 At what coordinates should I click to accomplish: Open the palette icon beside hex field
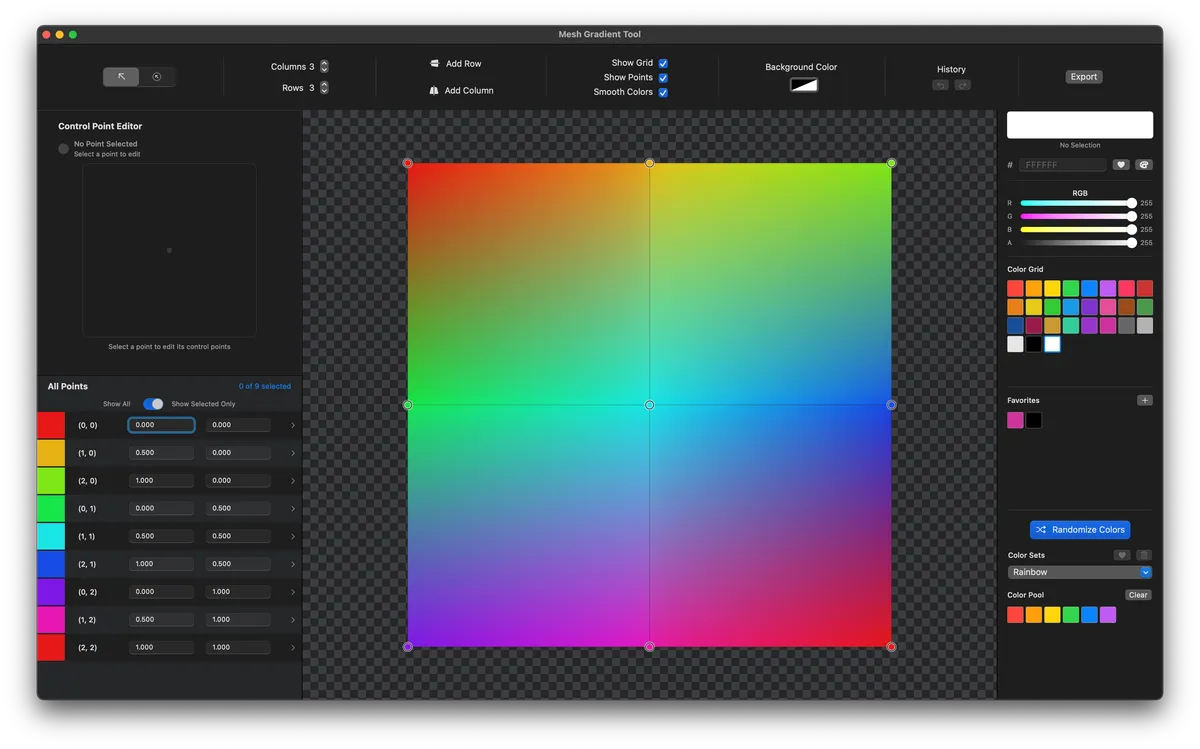1144,165
